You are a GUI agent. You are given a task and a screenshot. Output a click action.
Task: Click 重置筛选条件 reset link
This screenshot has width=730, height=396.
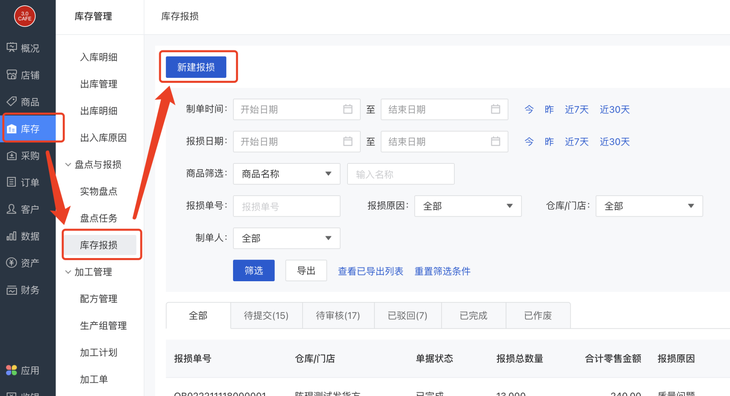coord(442,271)
